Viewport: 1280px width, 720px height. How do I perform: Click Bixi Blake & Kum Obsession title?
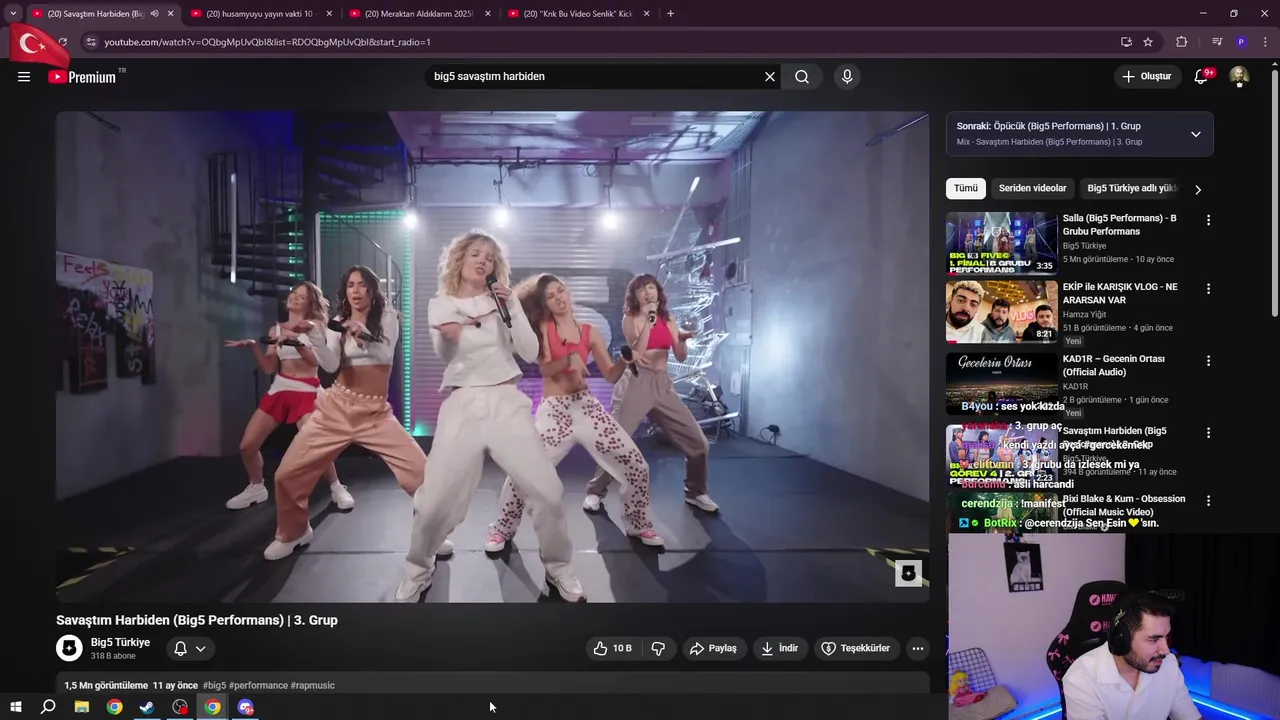click(1124, 505)
